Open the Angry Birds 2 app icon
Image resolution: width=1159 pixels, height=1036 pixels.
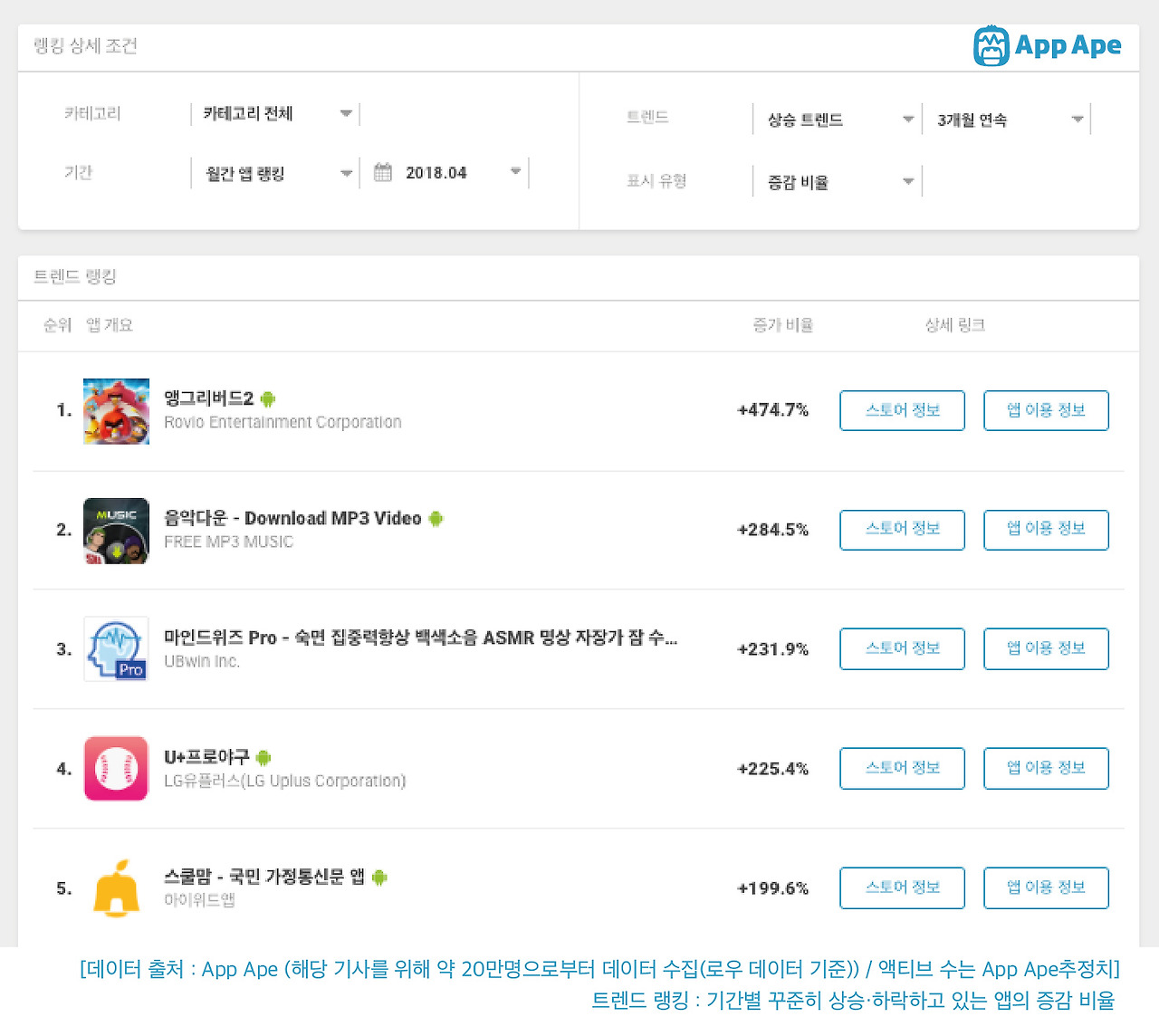(116, 411)
